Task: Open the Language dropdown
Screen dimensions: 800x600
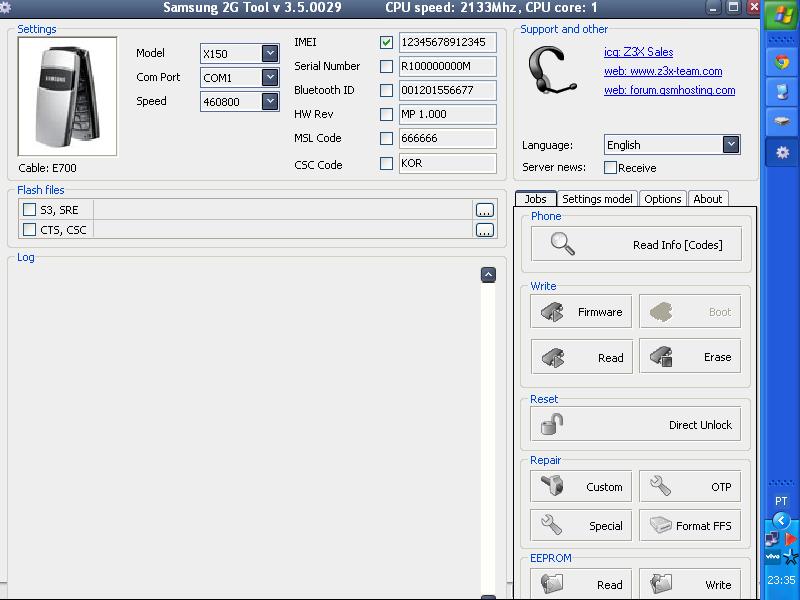Action: click(731, 144)
